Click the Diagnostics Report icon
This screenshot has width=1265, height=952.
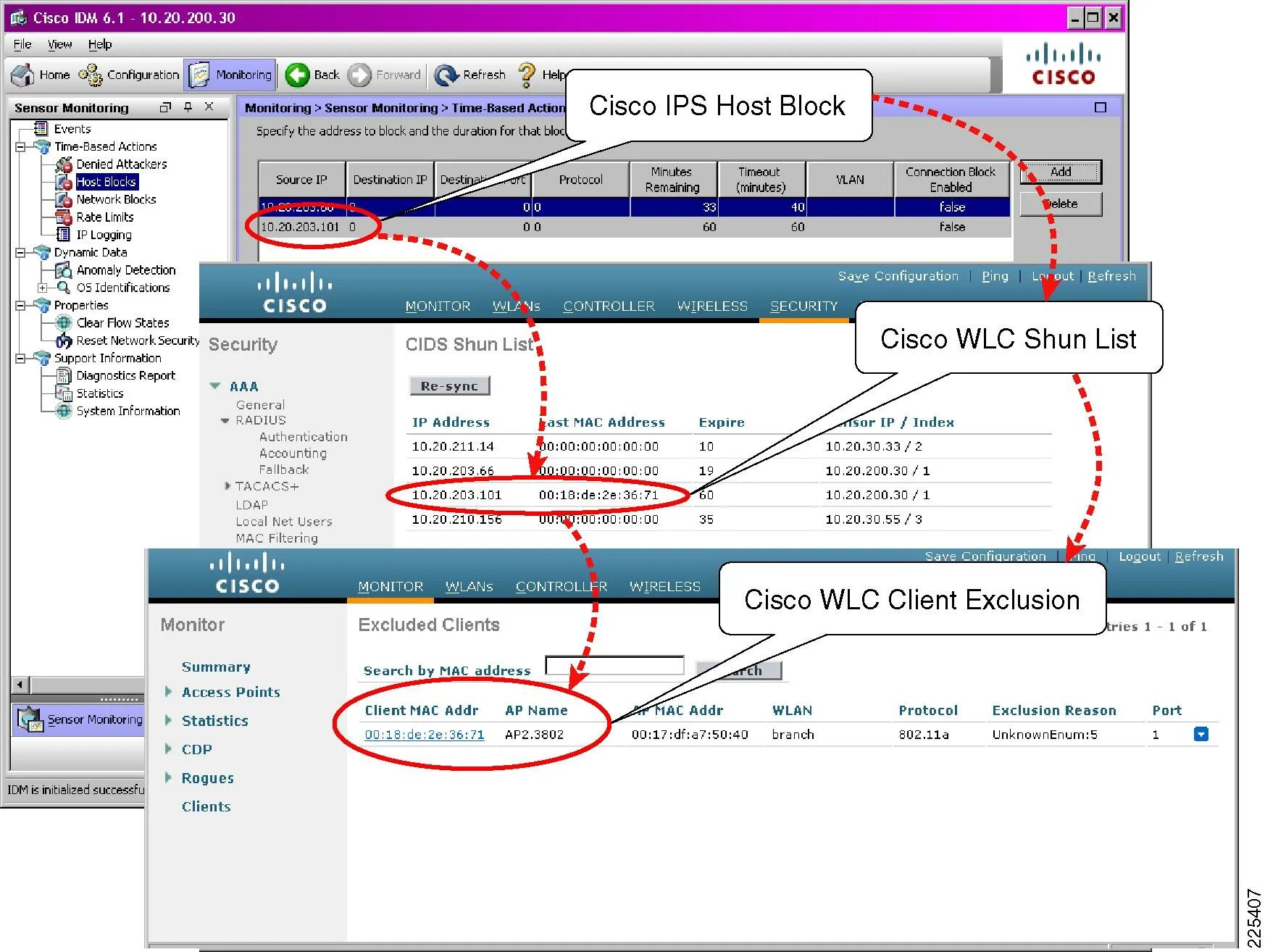(64, 376)
